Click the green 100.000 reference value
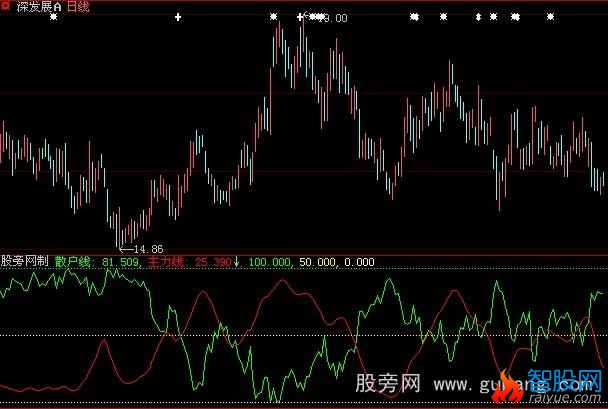This screenshot has height=409, width=608. pos(269,262)
